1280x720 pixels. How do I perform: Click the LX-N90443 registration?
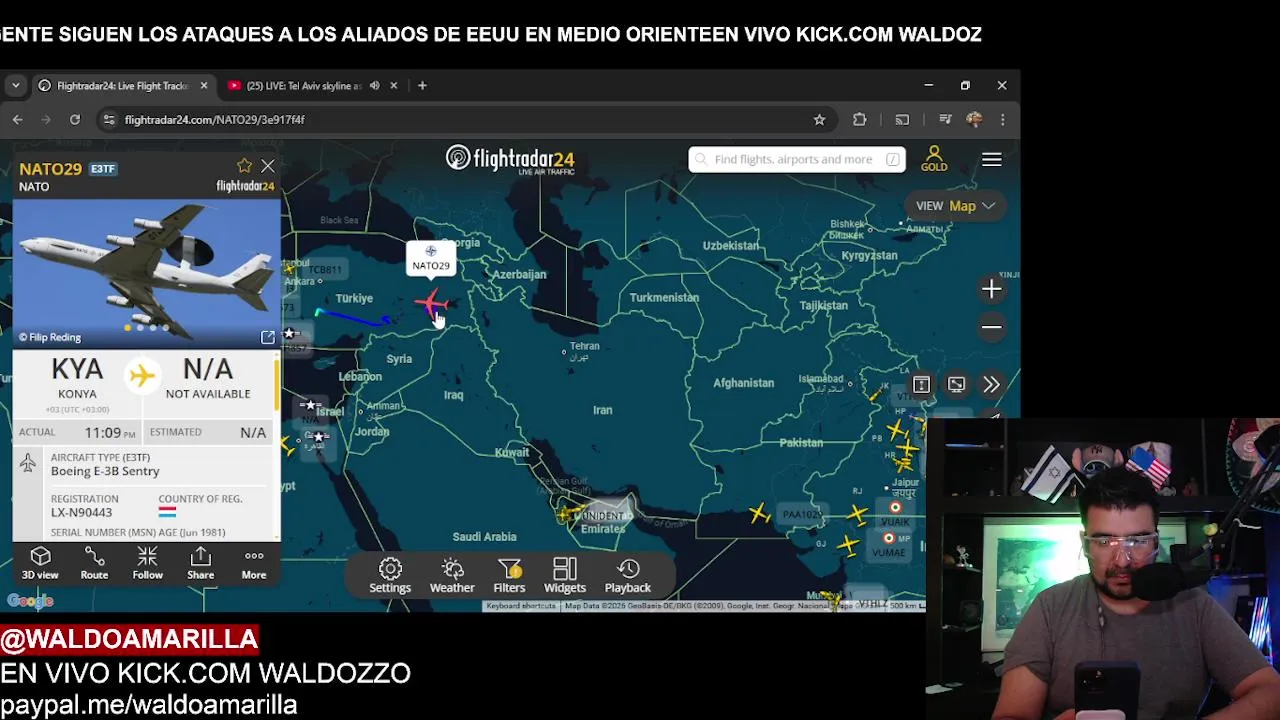81,513
